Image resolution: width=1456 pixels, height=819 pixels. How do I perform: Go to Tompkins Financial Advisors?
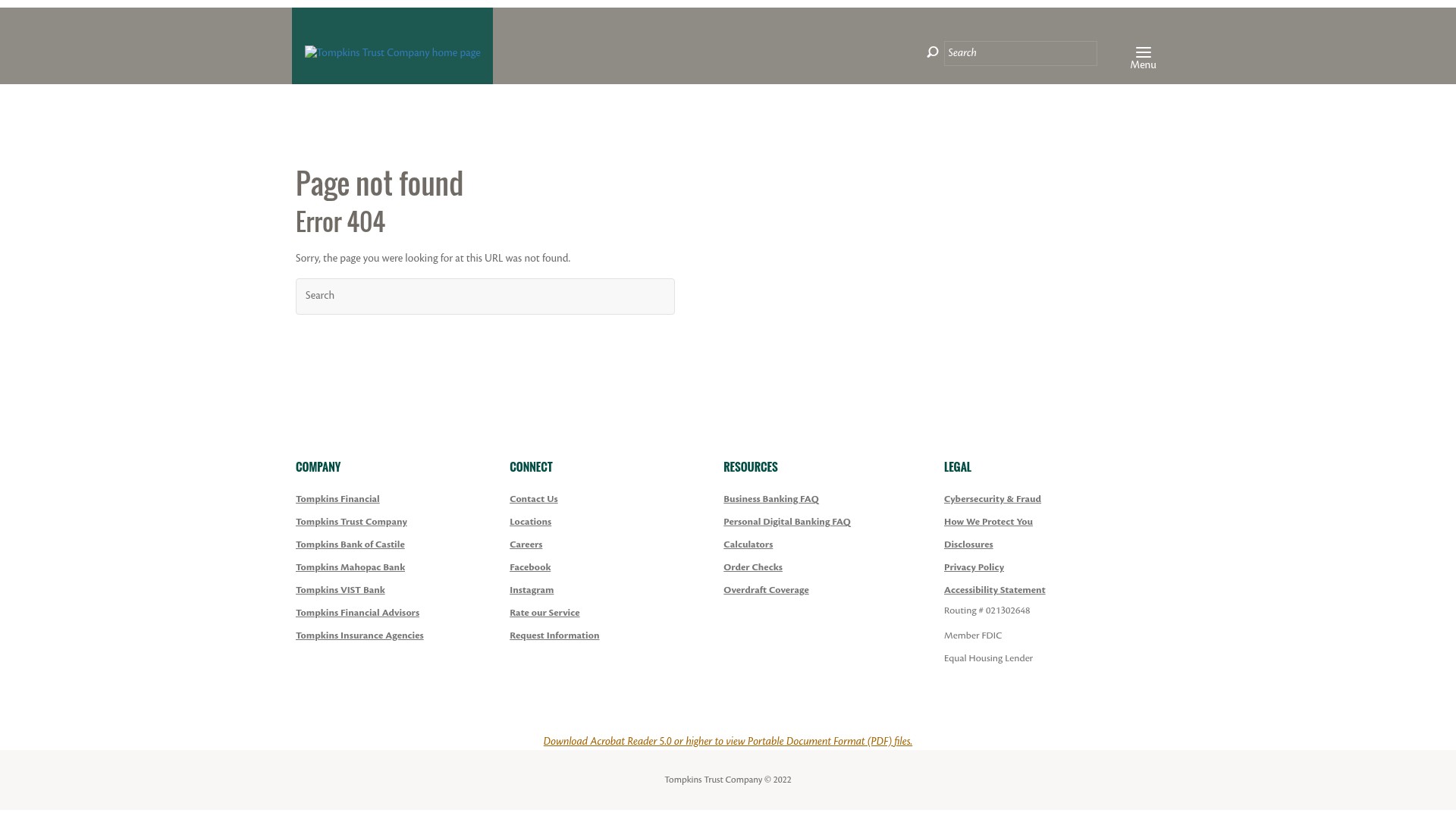pos(357,613)
